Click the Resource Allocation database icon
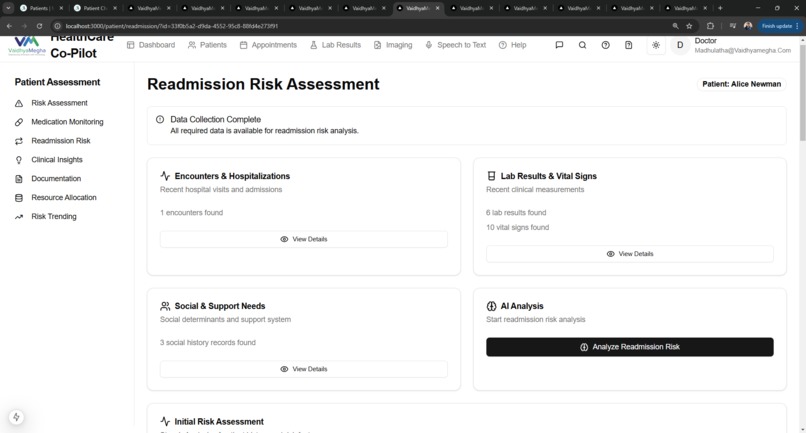Screen dimensions: 806x433 (x=19, y=198)
